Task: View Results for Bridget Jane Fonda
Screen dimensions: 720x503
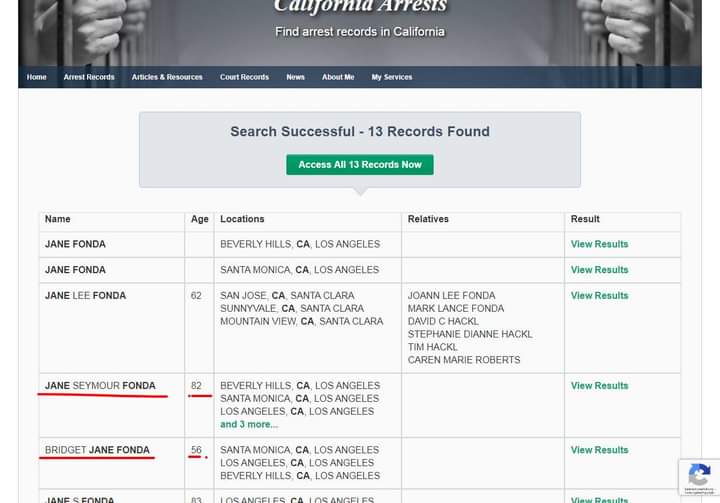Action: point(599,450)
